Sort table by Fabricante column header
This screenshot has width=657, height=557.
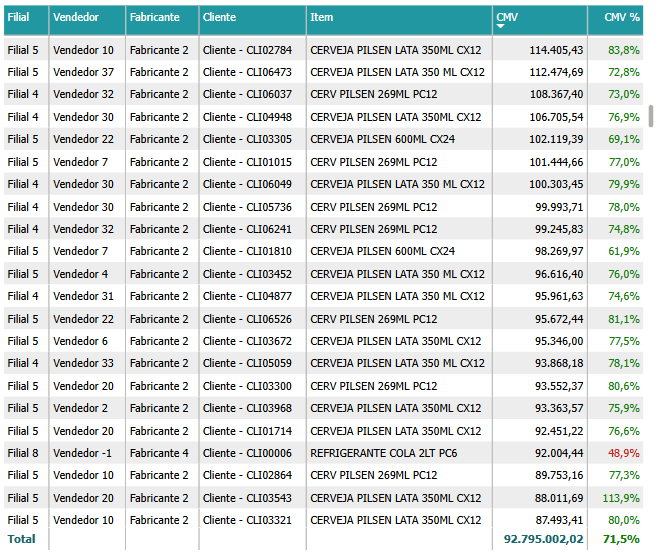click(x=154, y=18)
